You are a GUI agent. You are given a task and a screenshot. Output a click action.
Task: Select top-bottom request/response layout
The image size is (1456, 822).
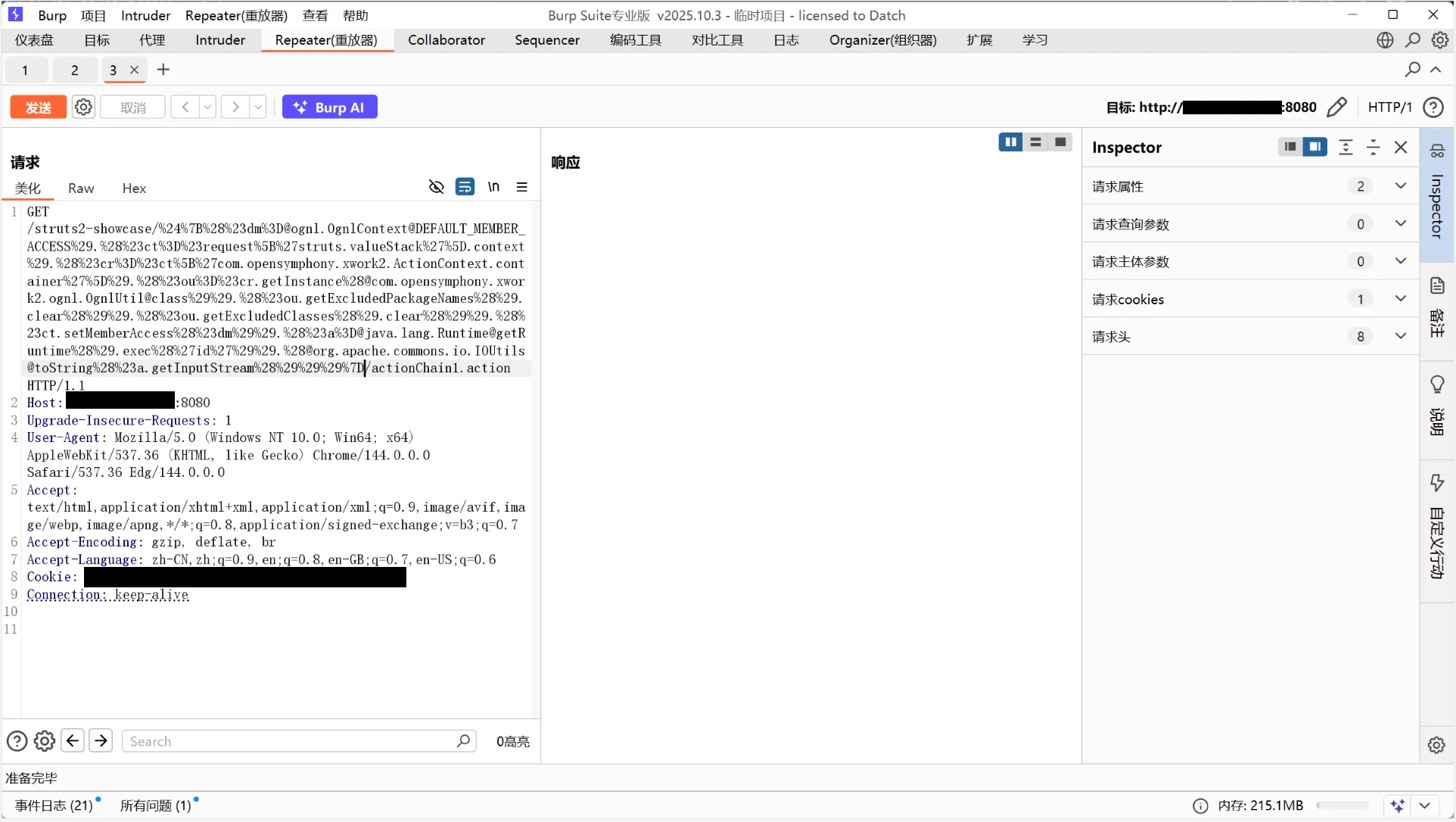click(x=1035, y=142)
